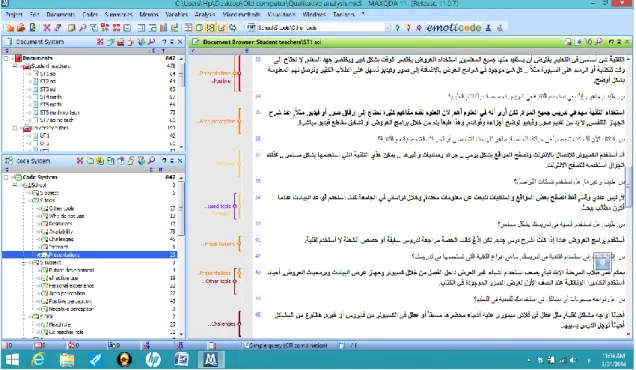Screen dimensions: 636x370
Task: Click the question mark icon in Document Browser header
Action: click(x=611, y=41)
